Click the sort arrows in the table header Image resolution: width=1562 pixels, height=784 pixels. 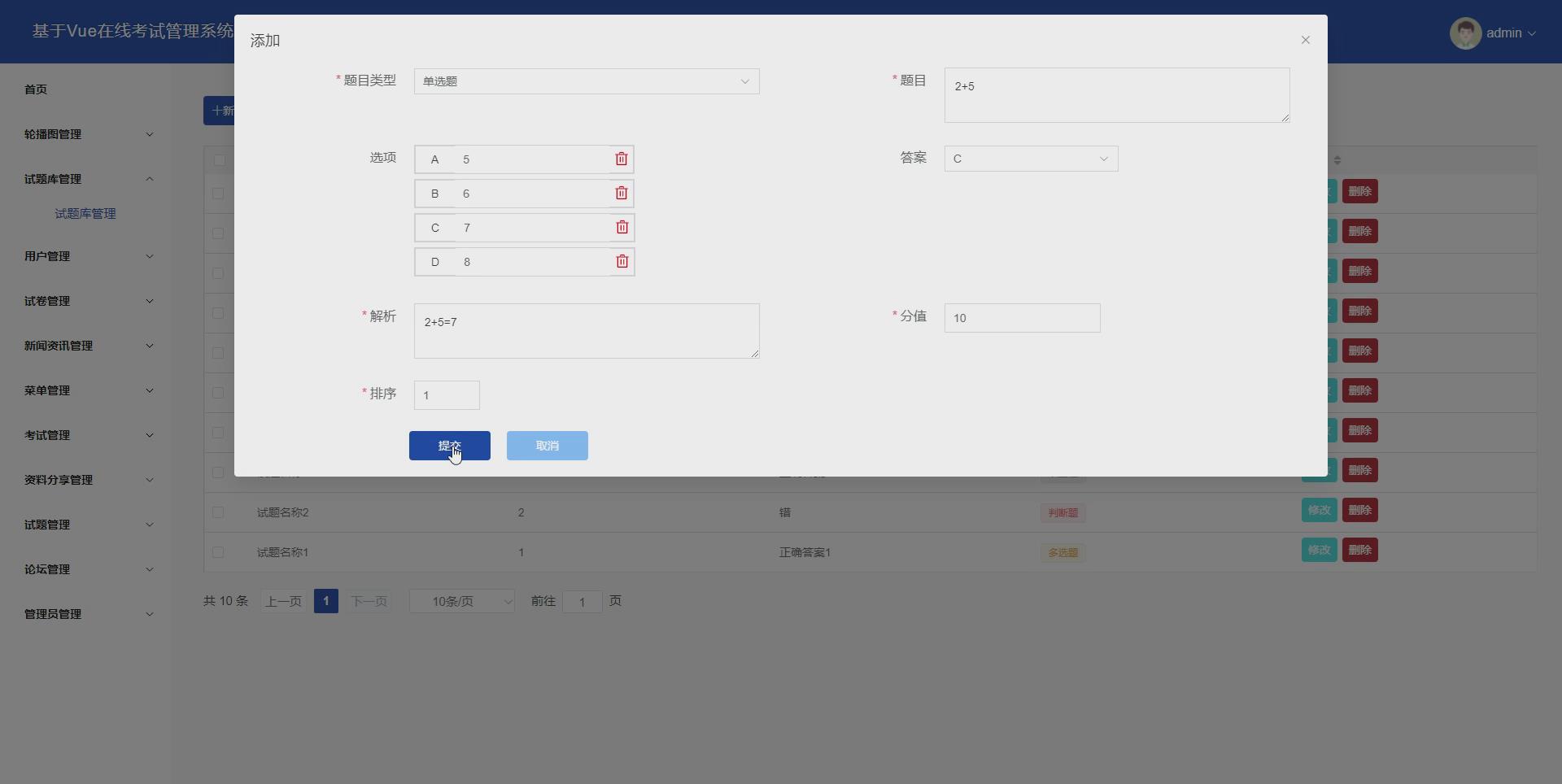coord(1337,159)
